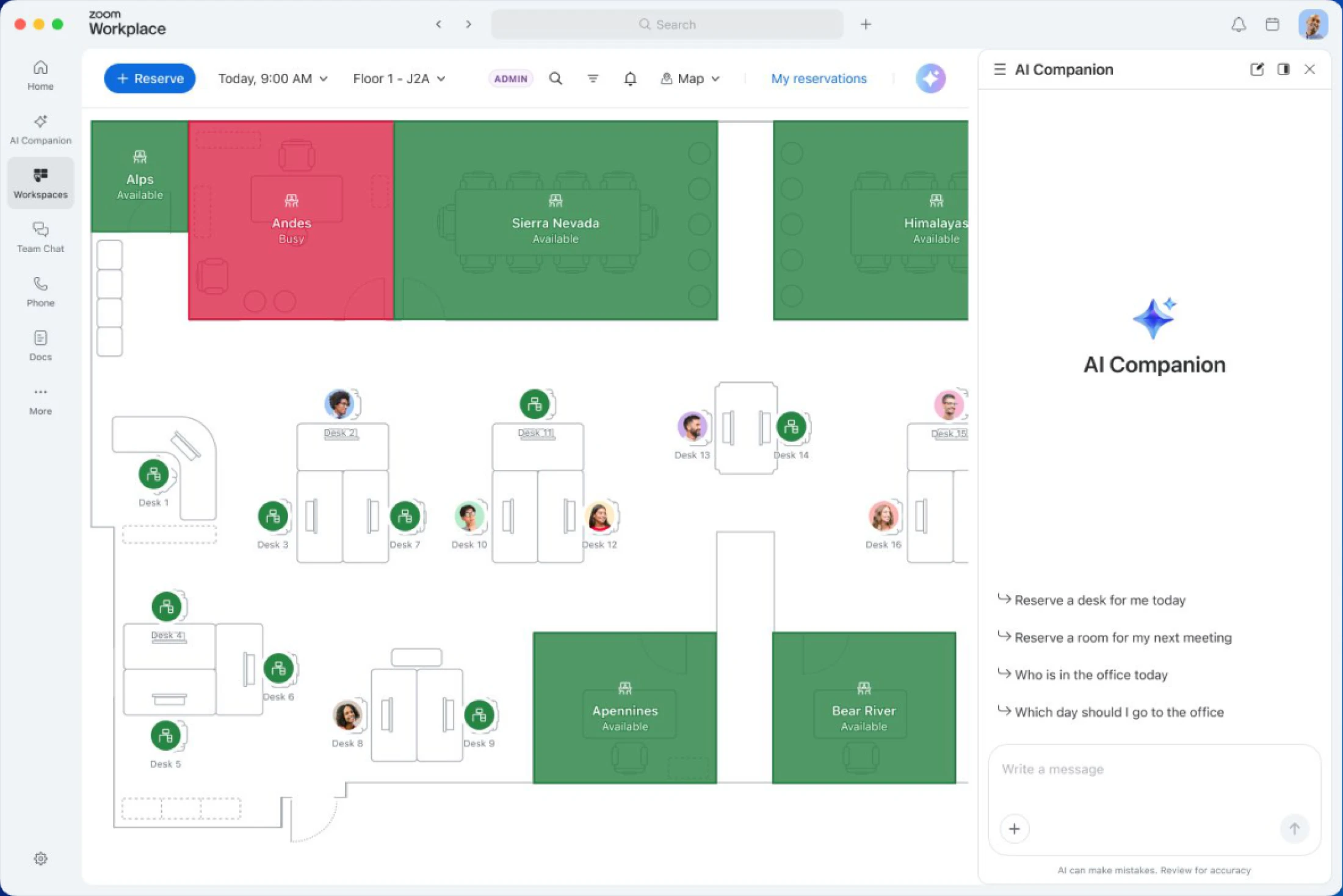Click the More sidebar option
The width and height of the screenshot is (1343, 896).
point(40,400)
